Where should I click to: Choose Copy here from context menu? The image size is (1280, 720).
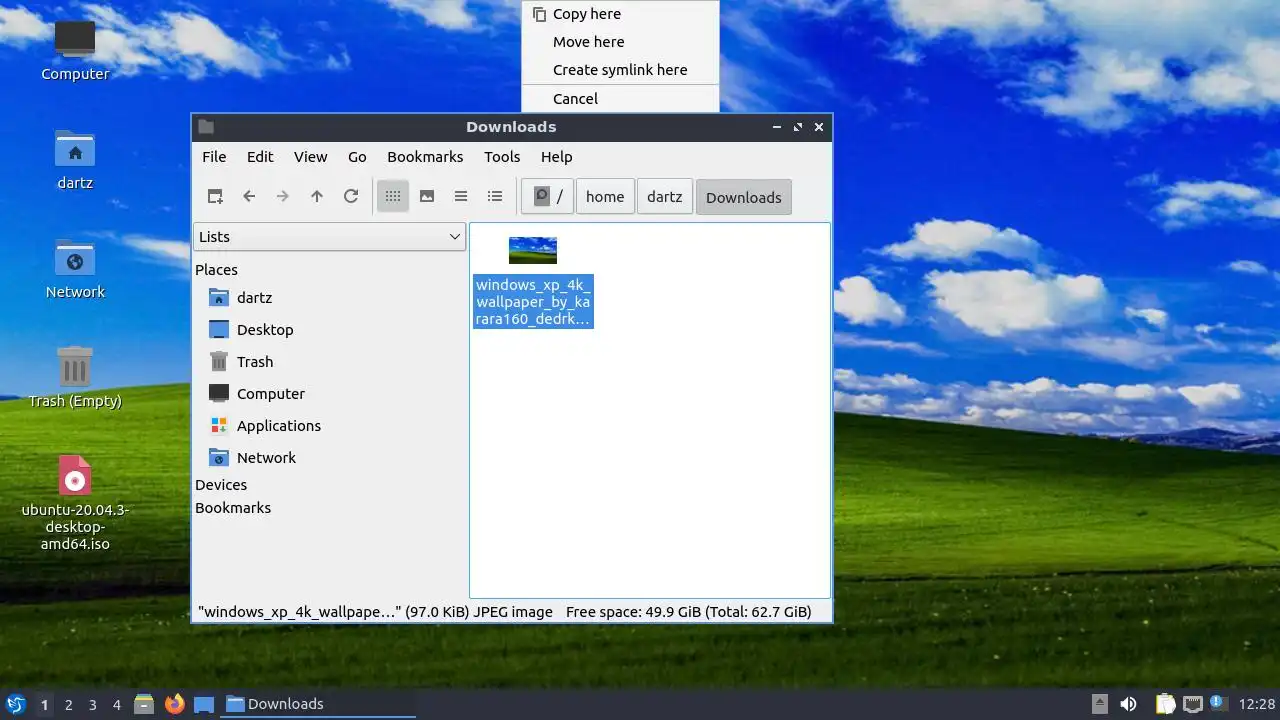pos(620,14)
